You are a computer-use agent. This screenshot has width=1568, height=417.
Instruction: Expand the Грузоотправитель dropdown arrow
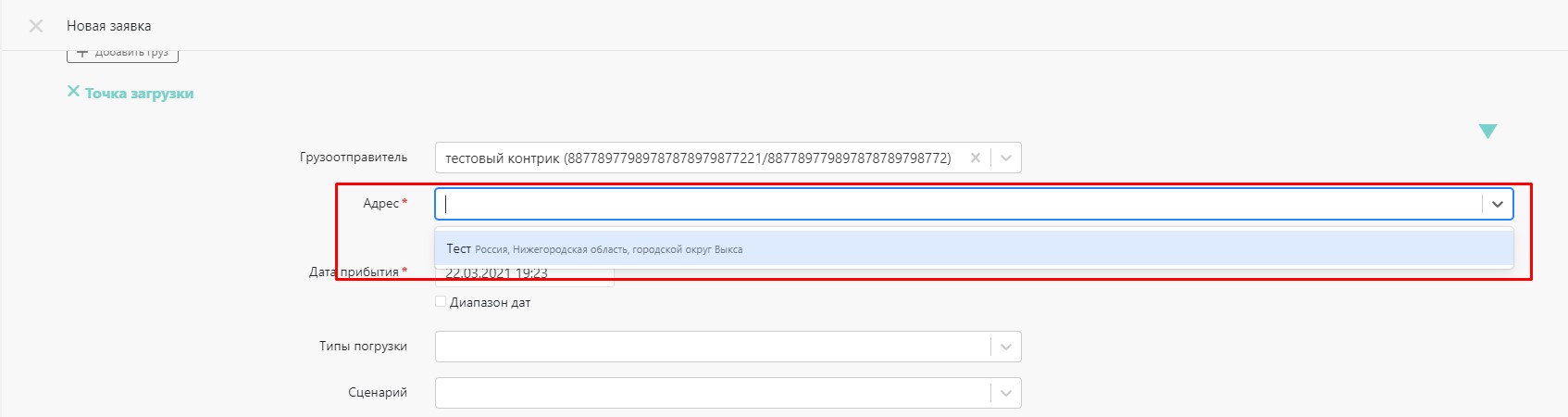pyautogui.click(x=1006, y=158)
